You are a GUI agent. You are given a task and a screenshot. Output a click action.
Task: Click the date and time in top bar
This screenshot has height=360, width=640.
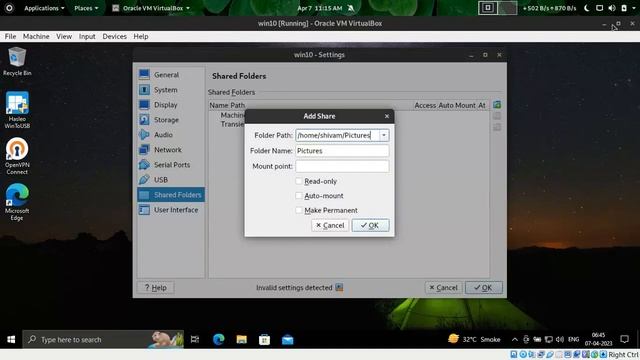pyautogui.click(x=320, y=8)
